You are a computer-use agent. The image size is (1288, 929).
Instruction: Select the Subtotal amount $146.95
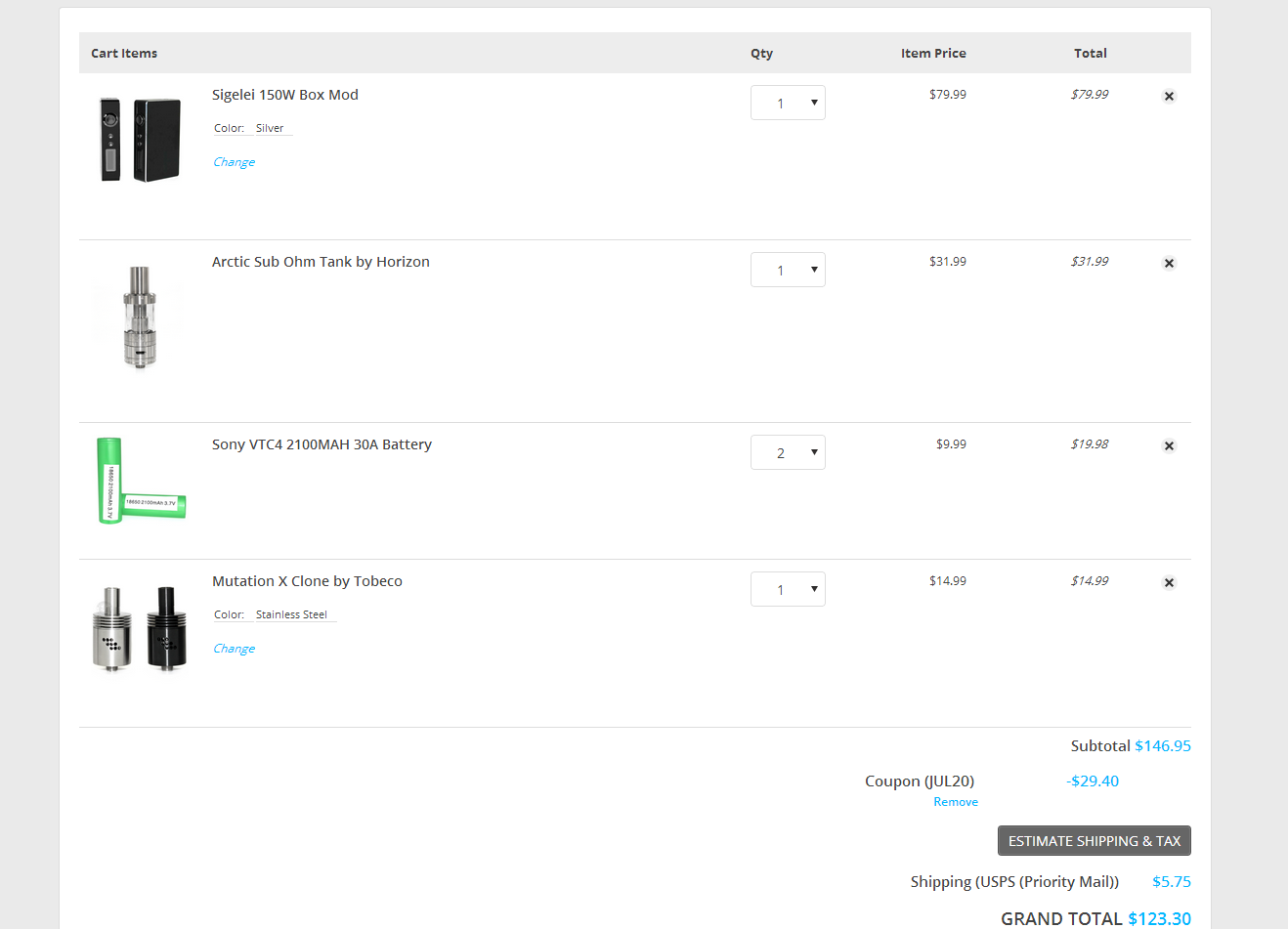(x=1163, y=746)
